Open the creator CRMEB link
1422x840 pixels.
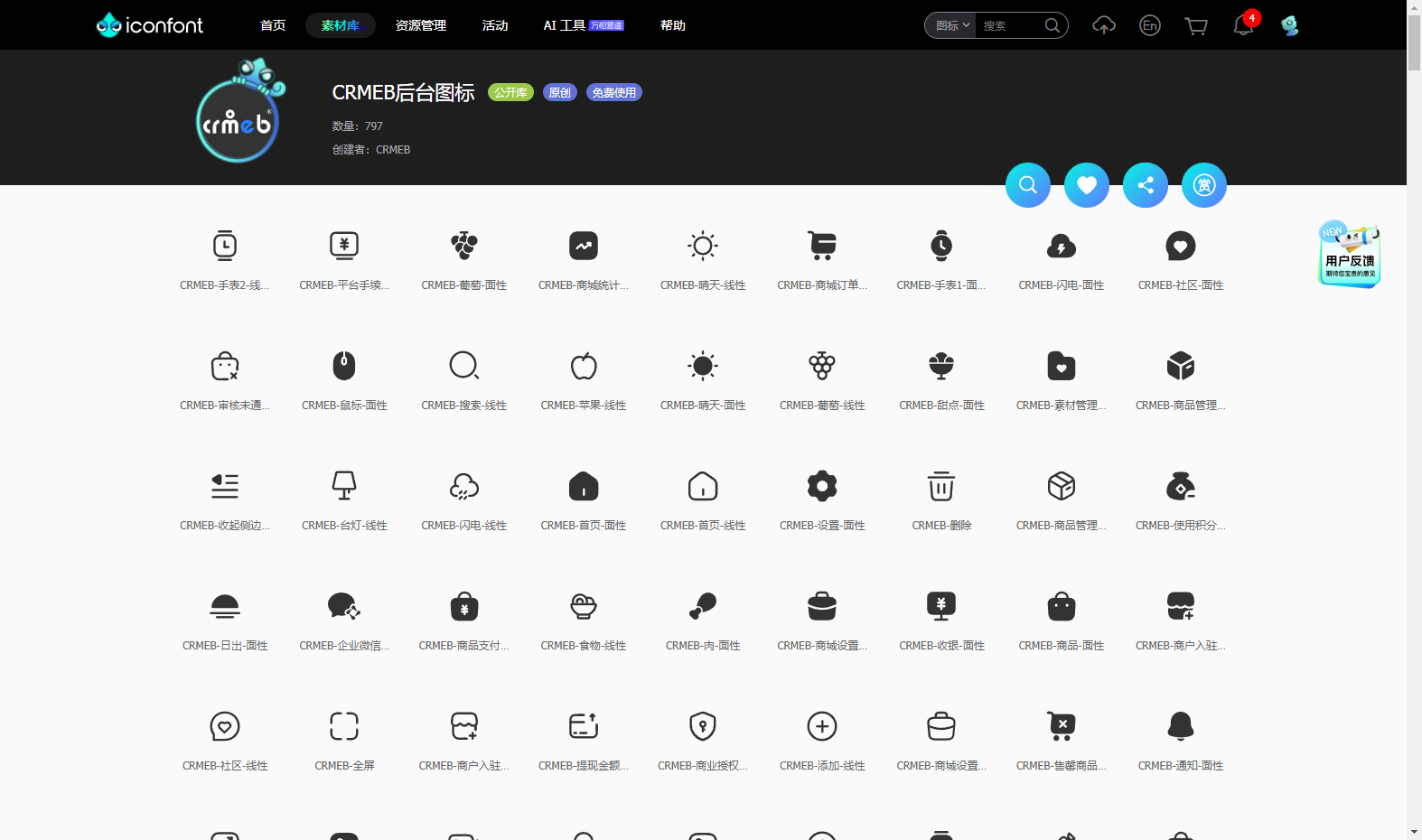pyautogui.click(x=393, y=150)
